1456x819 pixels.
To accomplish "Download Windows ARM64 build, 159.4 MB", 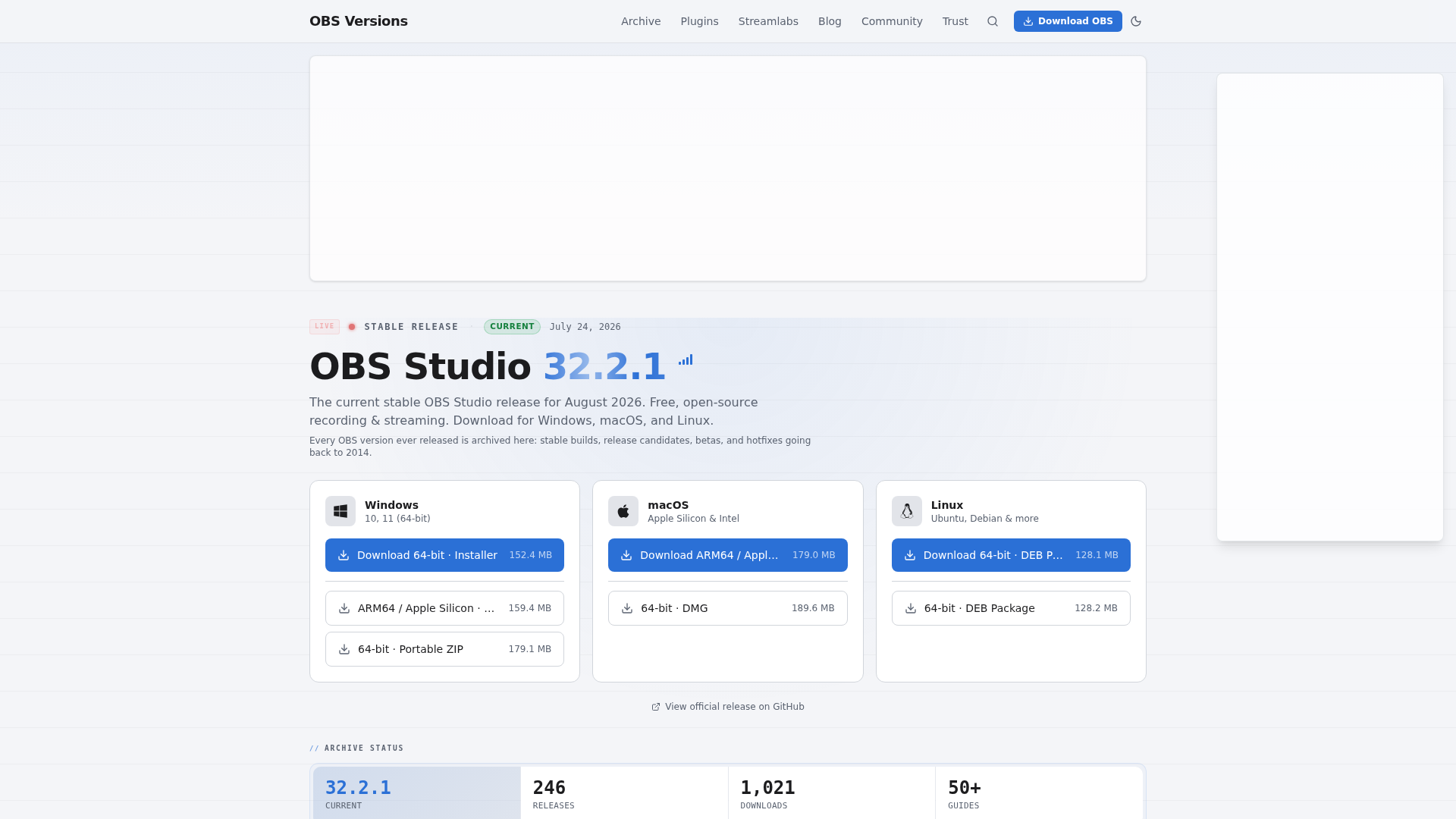I will (444, 608).
